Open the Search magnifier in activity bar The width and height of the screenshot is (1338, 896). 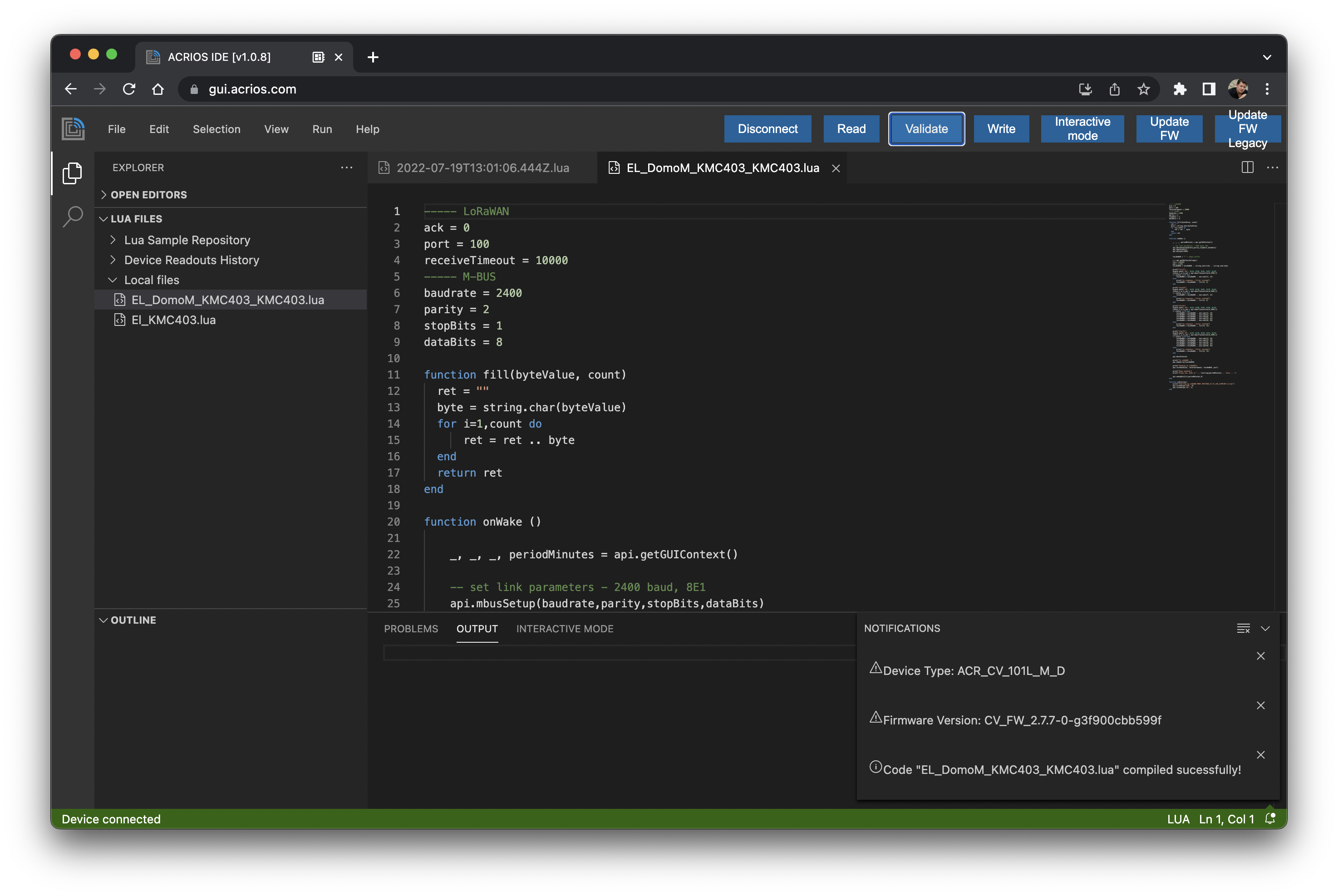click(x=73, y=217)
